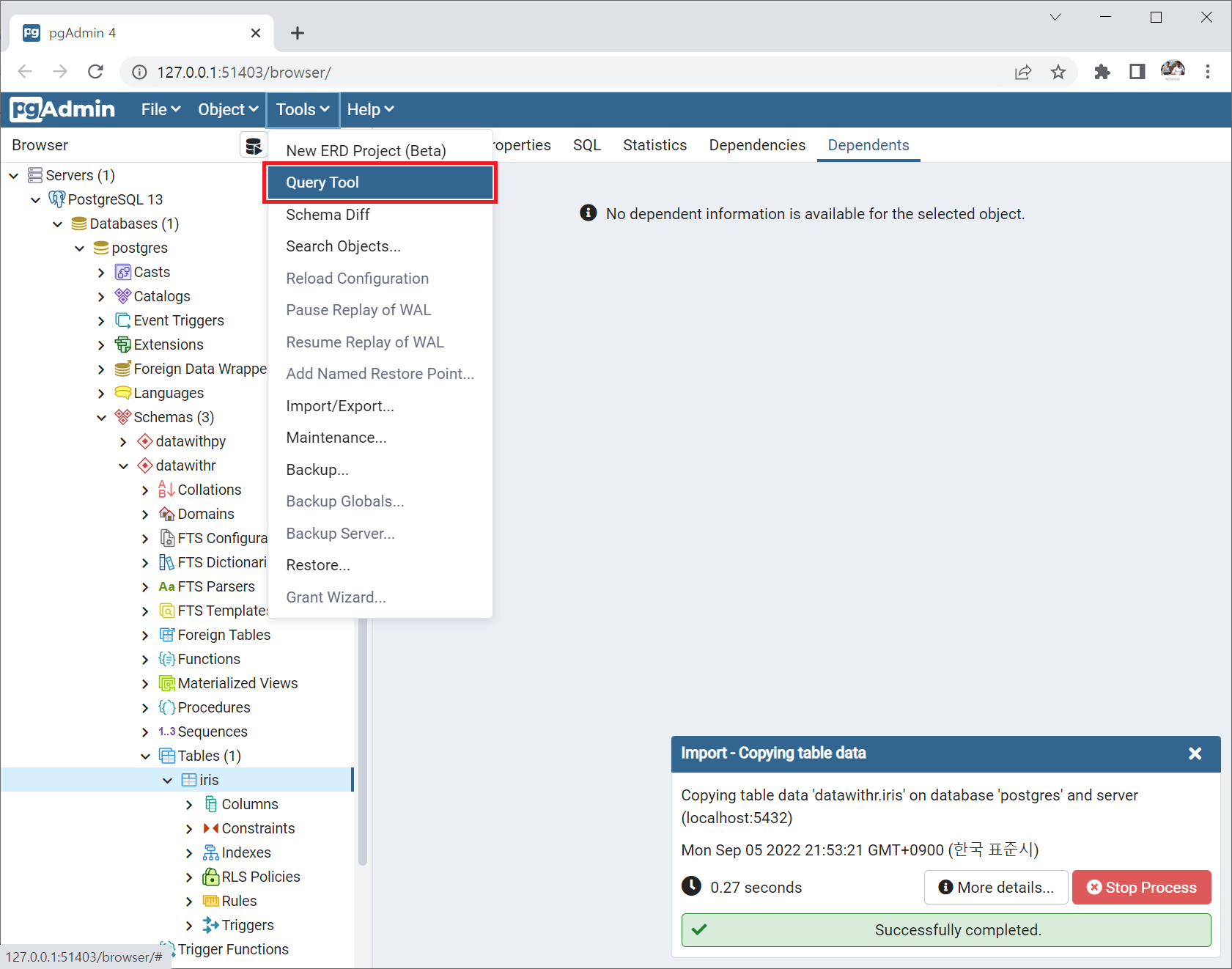Select the Trigger Functions tree item
Image resolution: width=1232 pixels, height=969 pixels.
point(233,949)
